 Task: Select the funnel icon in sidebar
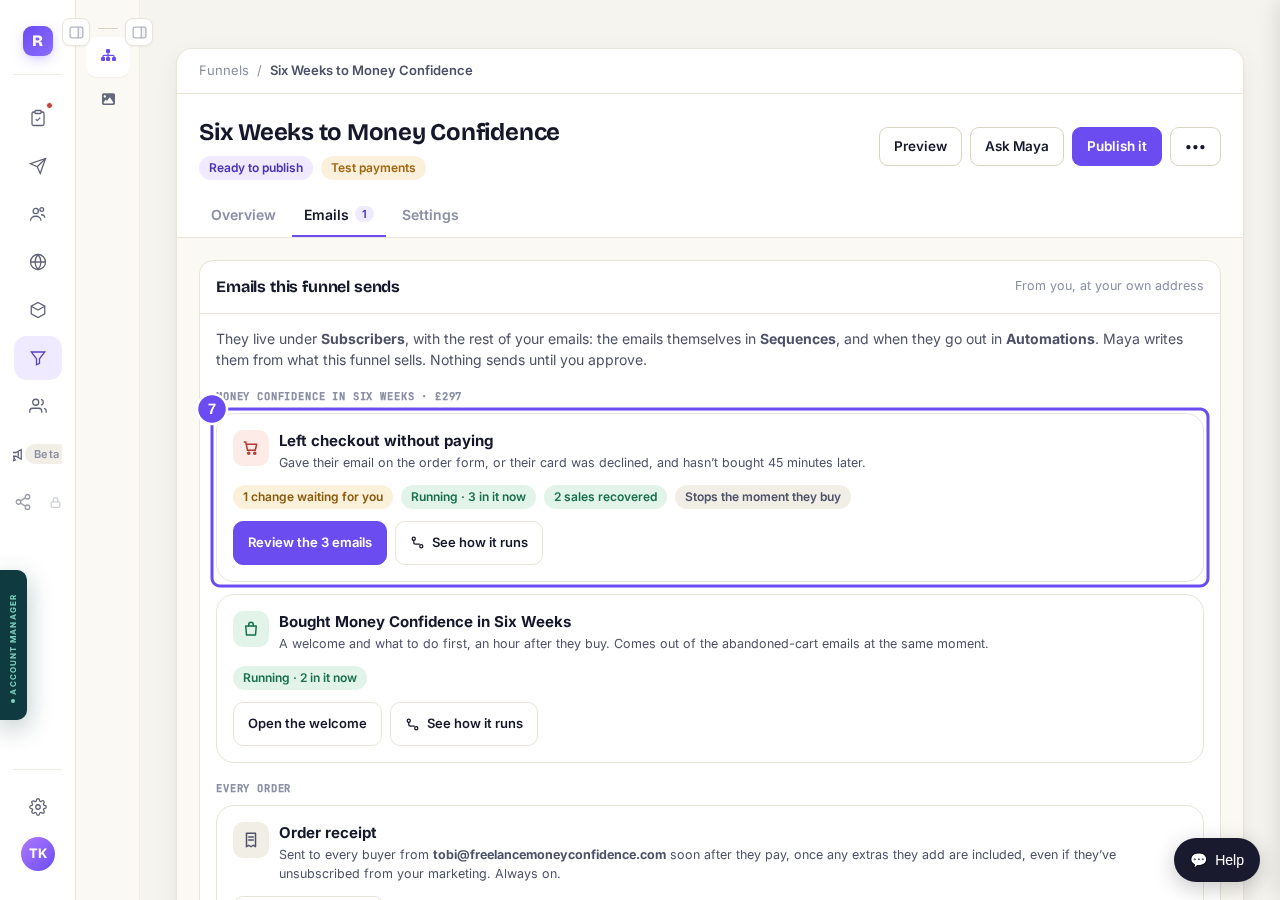[x=38, y=358]
